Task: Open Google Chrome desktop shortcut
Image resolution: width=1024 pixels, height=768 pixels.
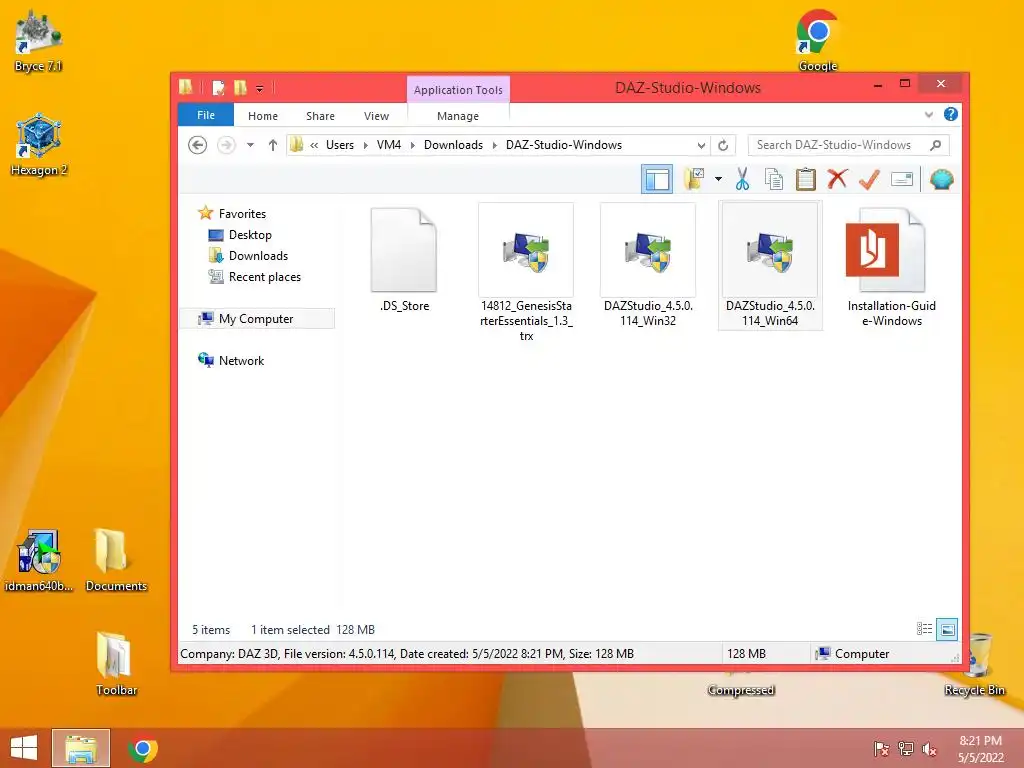Action: coord(818,40)
